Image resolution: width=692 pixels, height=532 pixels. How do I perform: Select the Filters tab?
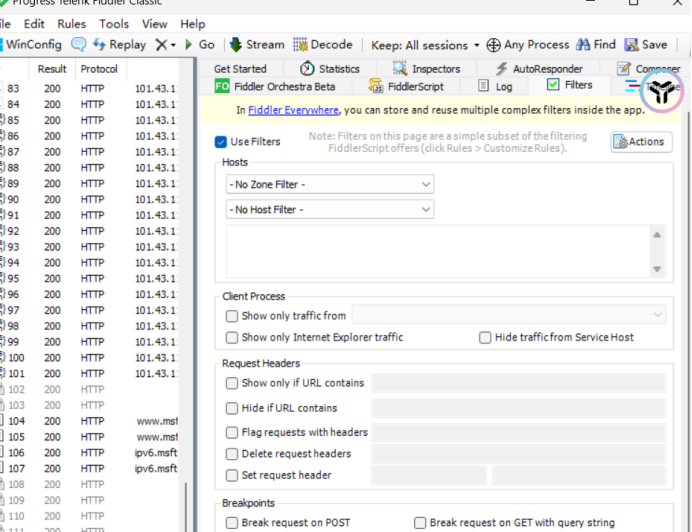[569, 85]
